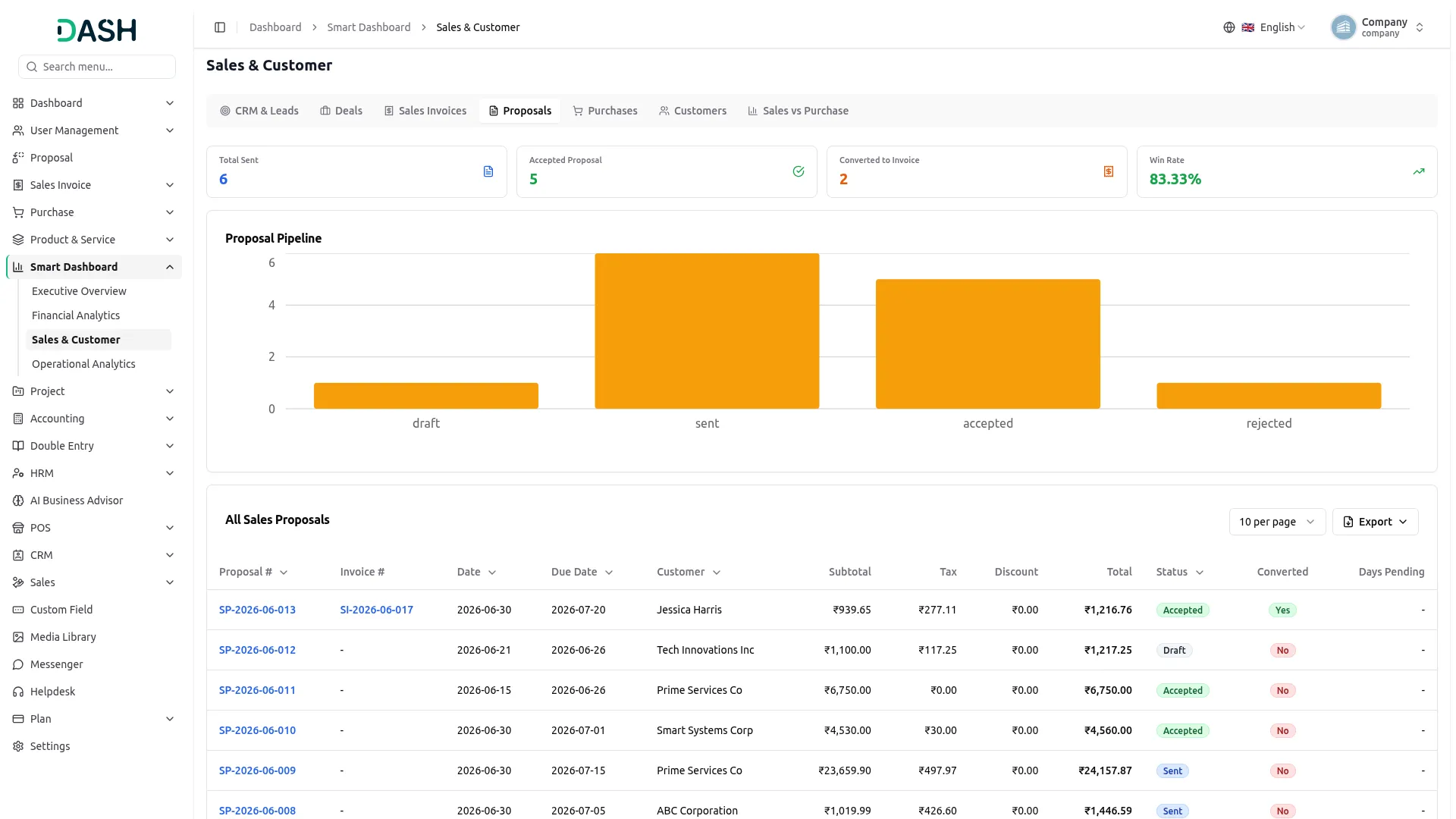Expand the Sales Invoice chevron
This screenshot has height=819, width=1456.
pos(170,185)
